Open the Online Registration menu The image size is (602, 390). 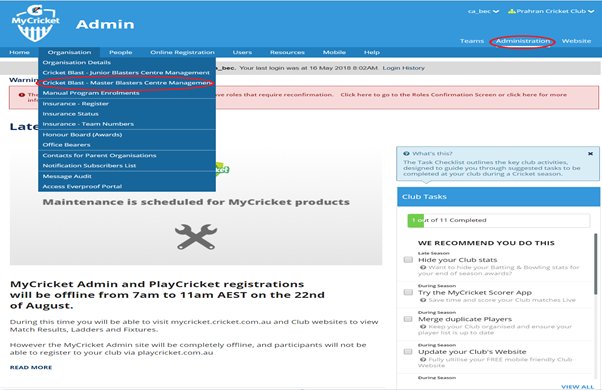(x=182, y=52)
